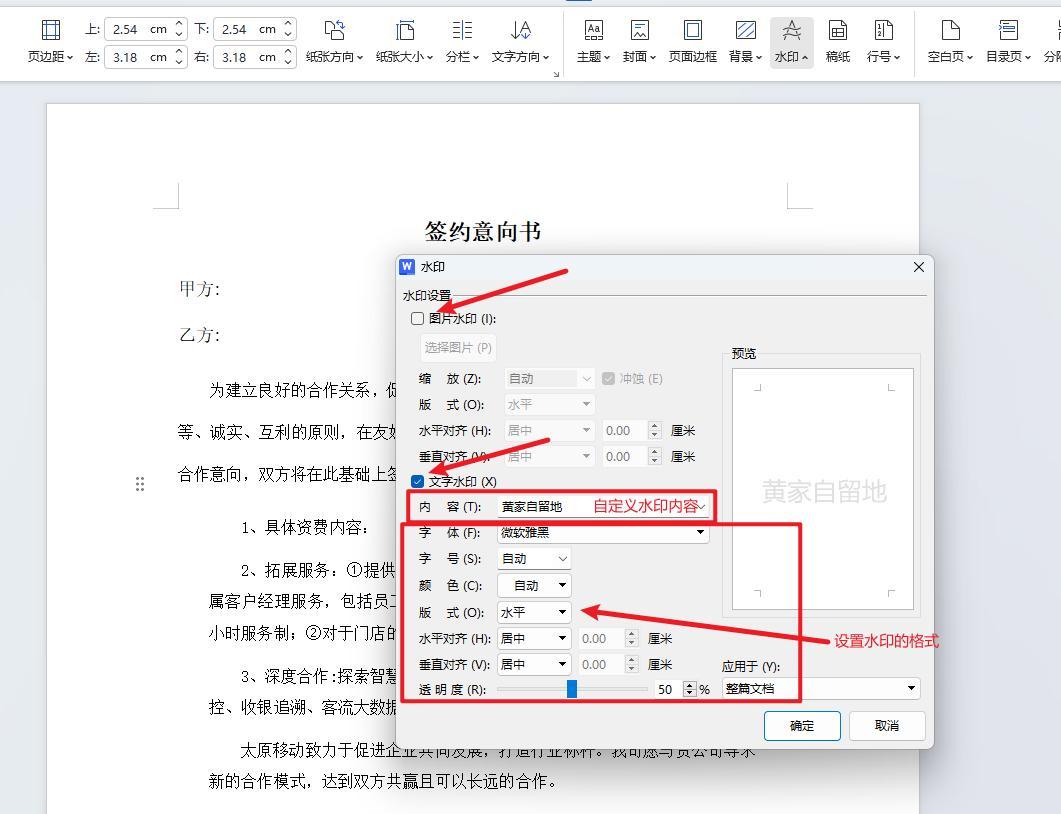Viewport: 1061px width, 814px height.
Task: Click the watermark preview thumbnail
Action: [823, 489]
